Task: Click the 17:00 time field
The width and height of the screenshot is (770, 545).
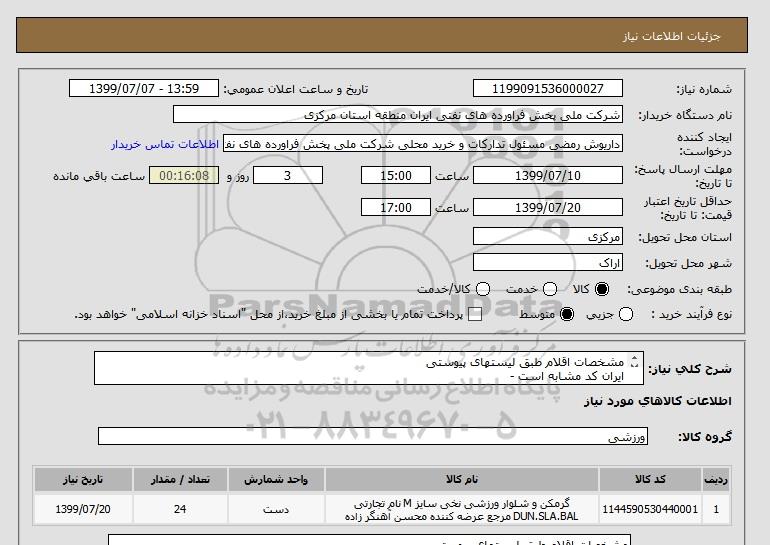Action: click(x=396, y=207)
